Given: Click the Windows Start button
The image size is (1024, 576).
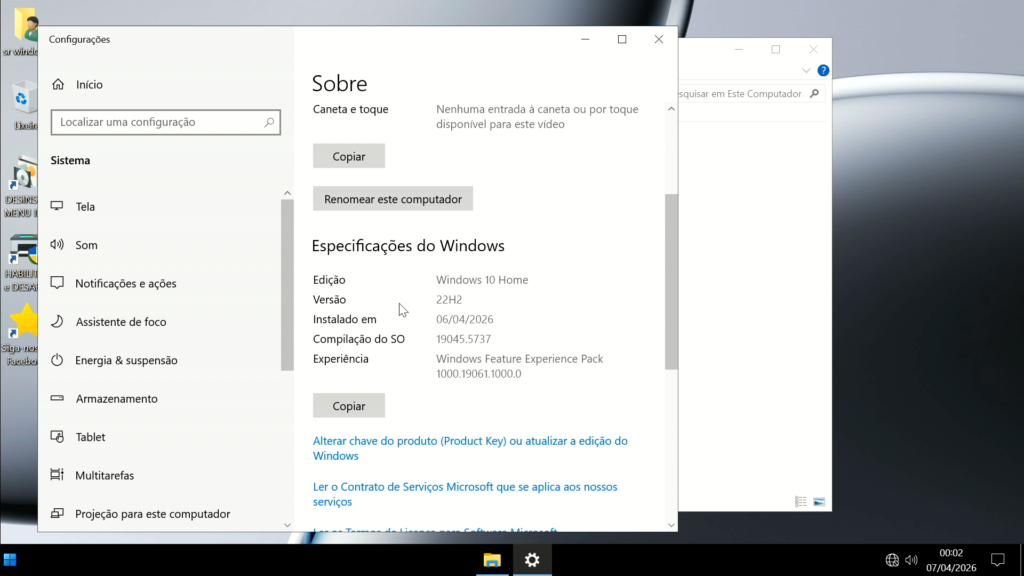Looking at the screenshot, I should (10, 560).
